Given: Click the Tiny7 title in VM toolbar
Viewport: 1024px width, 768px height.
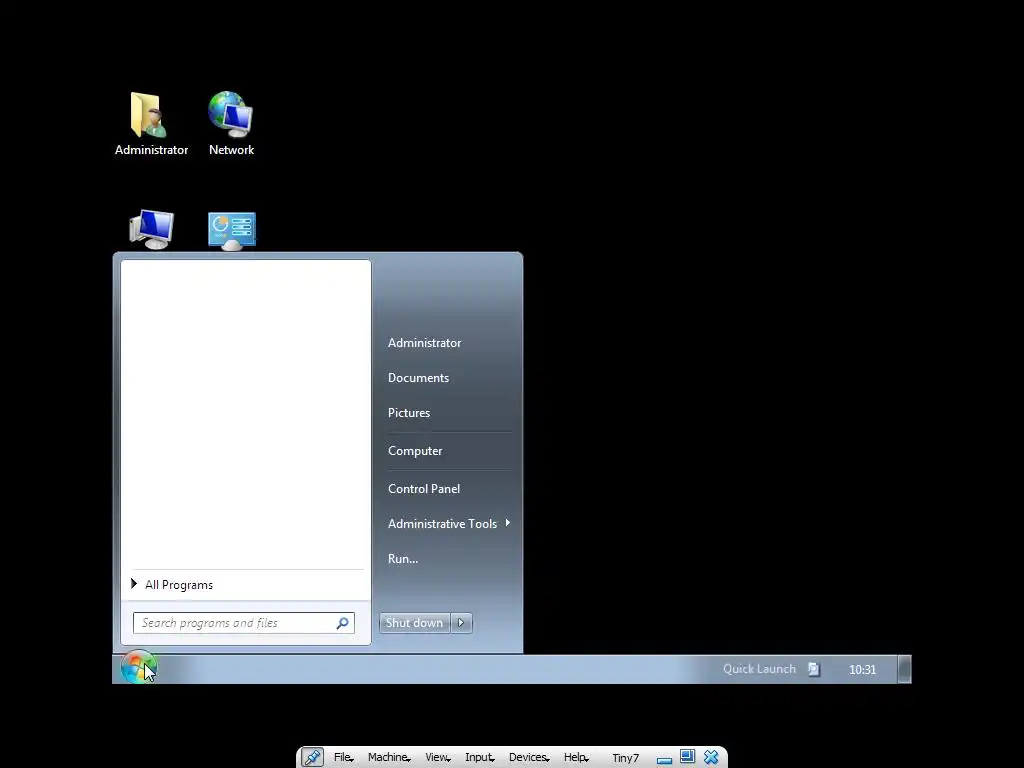Looking at the screenshot, I should tap(625, 758).
